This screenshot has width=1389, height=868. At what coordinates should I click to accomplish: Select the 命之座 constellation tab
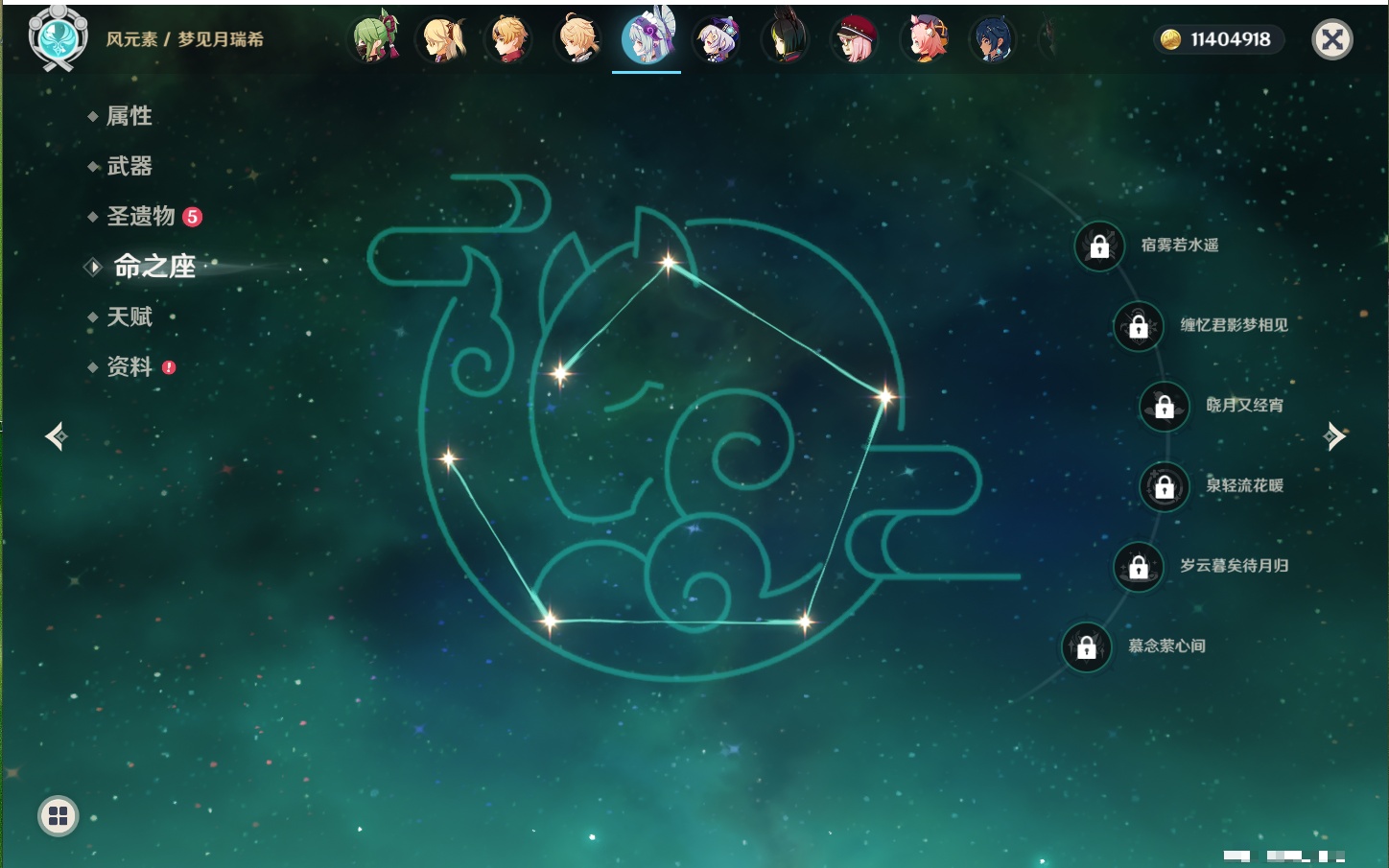pos(153,266)
